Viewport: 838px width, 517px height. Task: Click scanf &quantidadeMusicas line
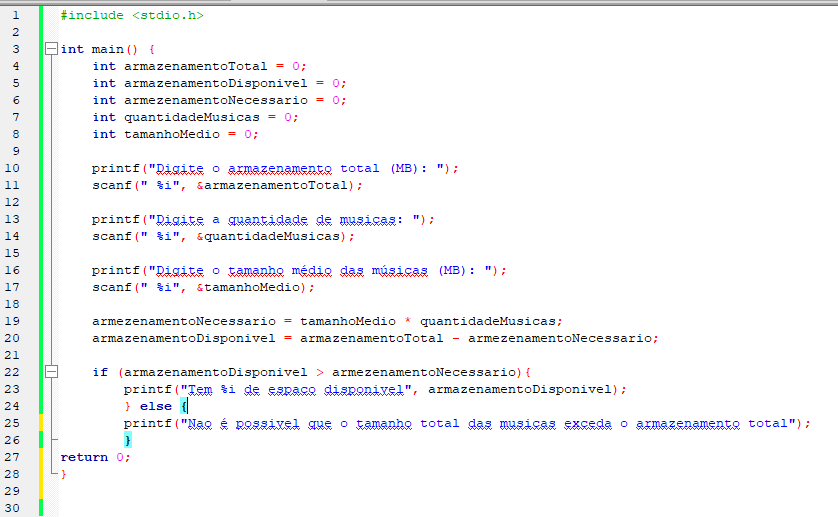pyautogui.click(x=223, y=236)
